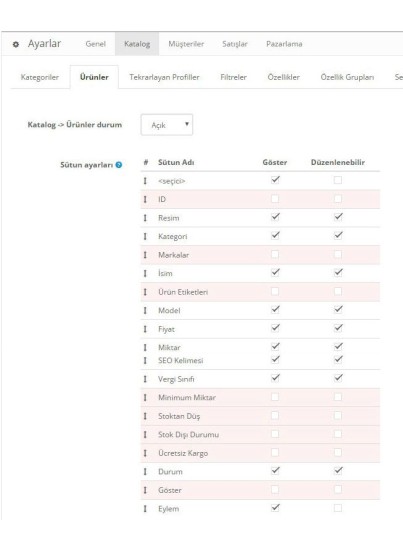This screenshot has height=550, width=403.
Task: Toggle the Göster checkbox for Ücretsiz Kargo
Action: [x=275, y=452]
